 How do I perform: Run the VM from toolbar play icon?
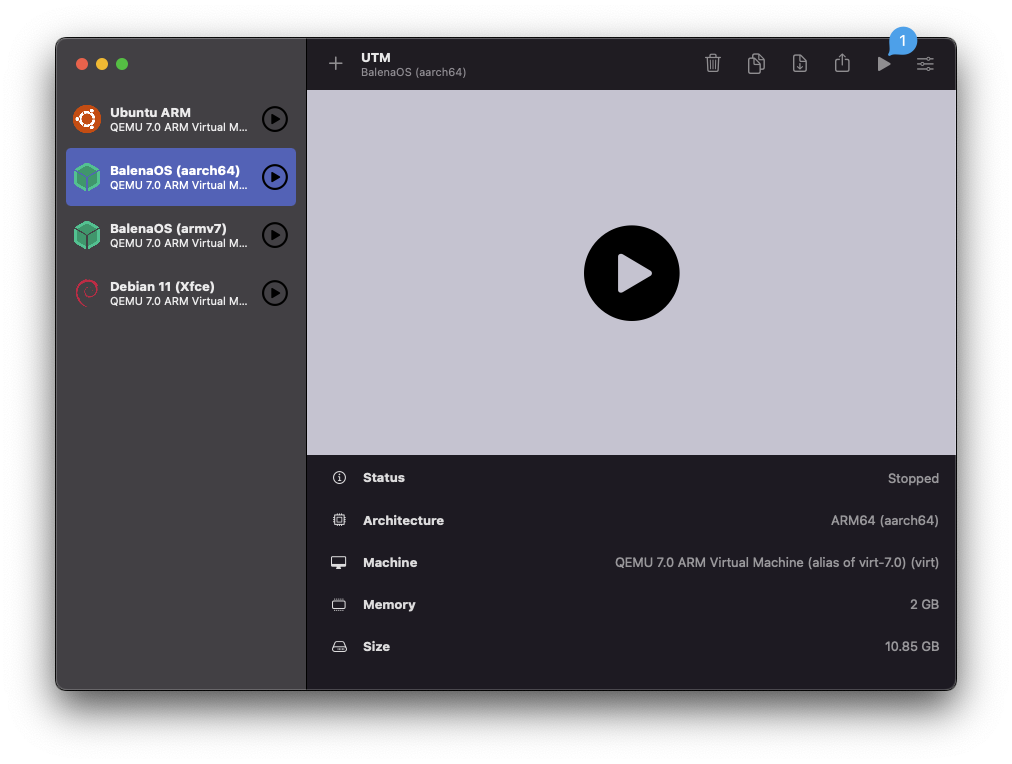pyautogui.click(x=884, y=63)
